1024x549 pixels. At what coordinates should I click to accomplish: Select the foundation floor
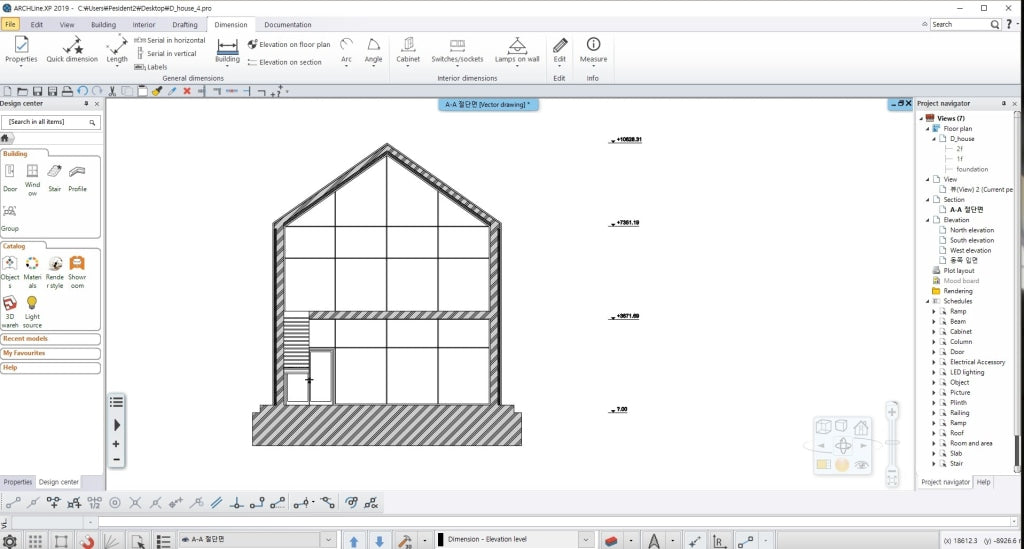(x=972, y=169)
